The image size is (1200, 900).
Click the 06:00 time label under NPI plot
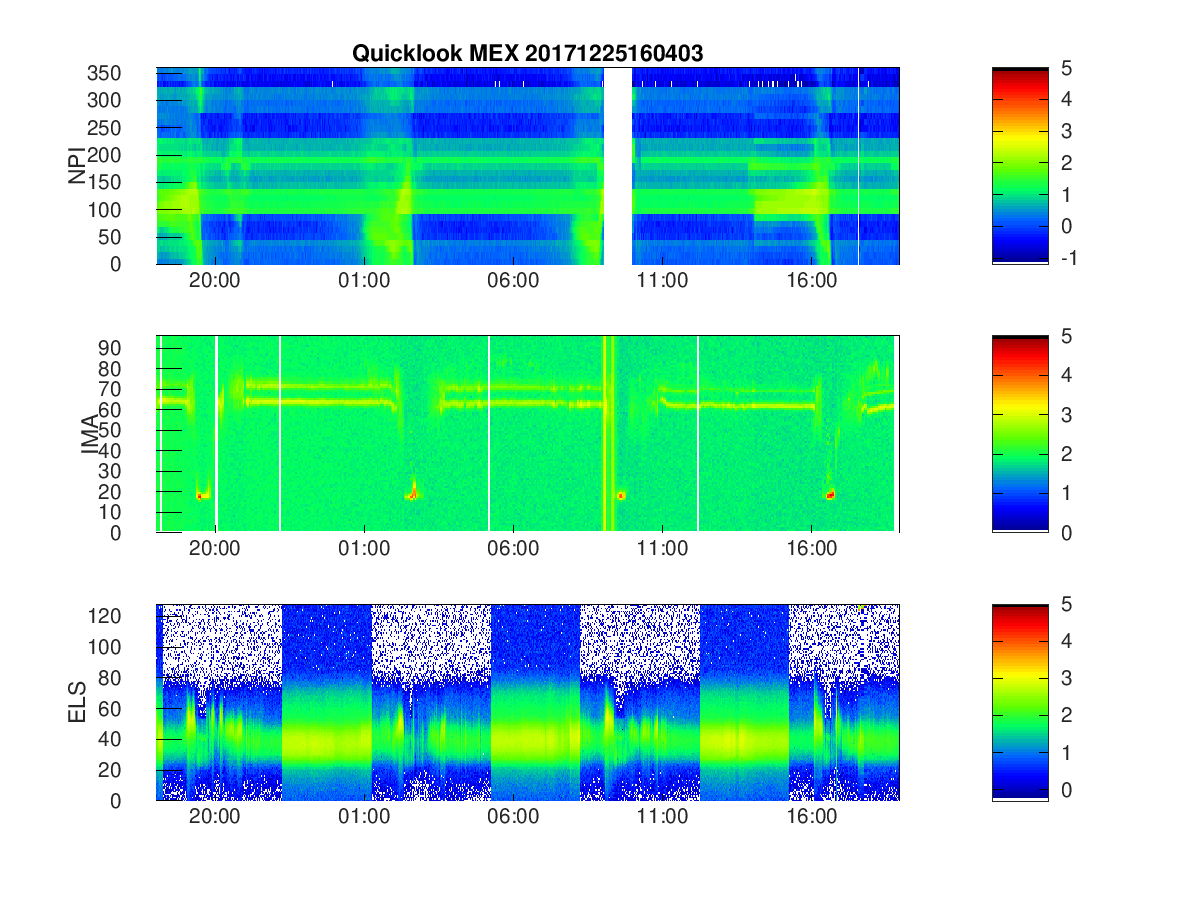tap(513, 281)
